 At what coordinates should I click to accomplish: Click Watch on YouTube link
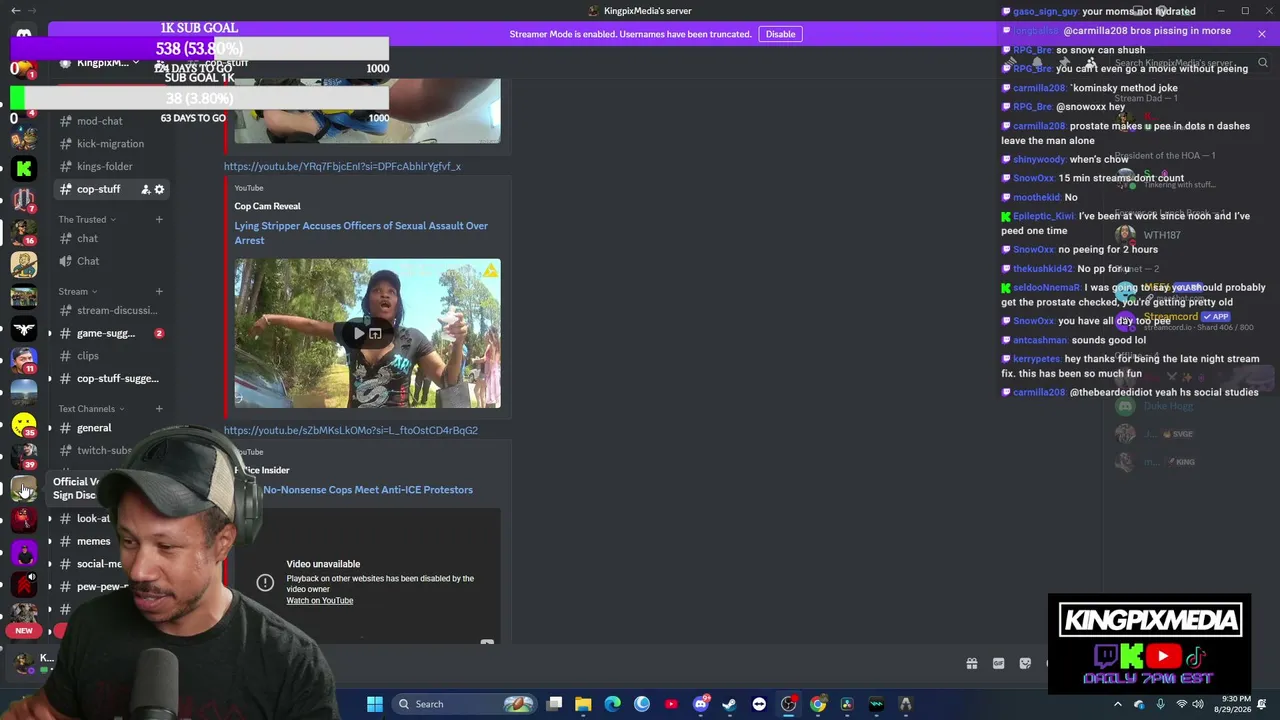tap(320, 601)
